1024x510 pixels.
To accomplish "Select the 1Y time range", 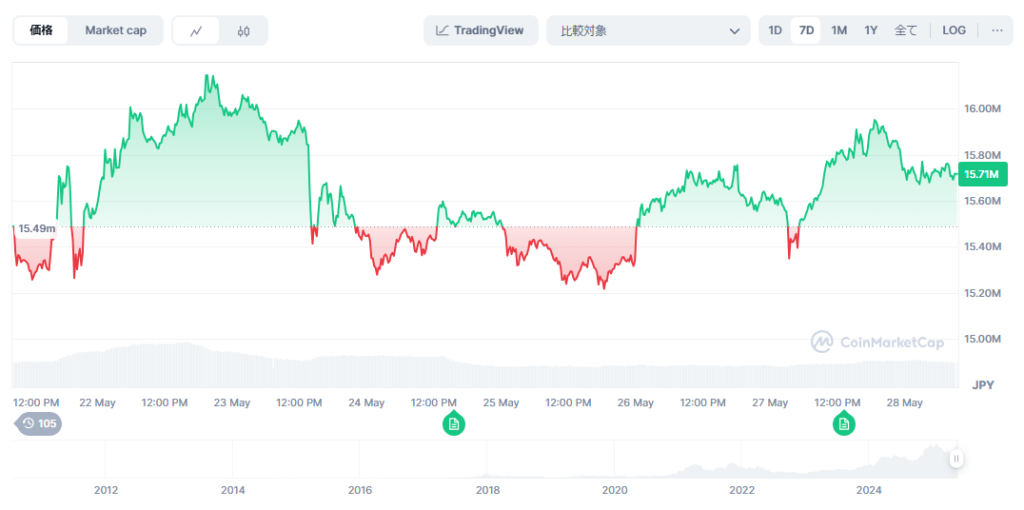I will [x=871, y=30].
